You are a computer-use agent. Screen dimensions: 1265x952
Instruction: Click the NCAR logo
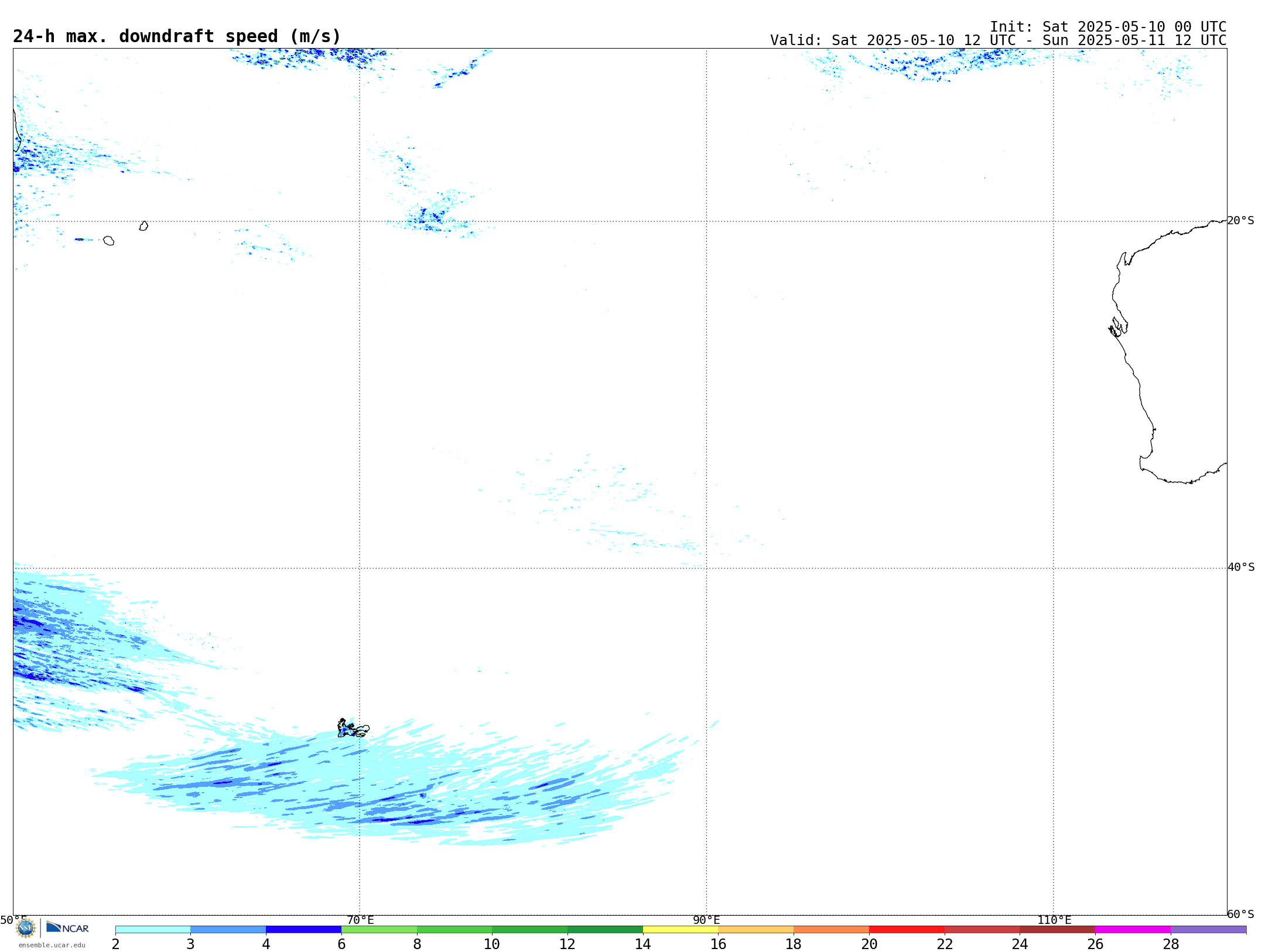[67, 927]
